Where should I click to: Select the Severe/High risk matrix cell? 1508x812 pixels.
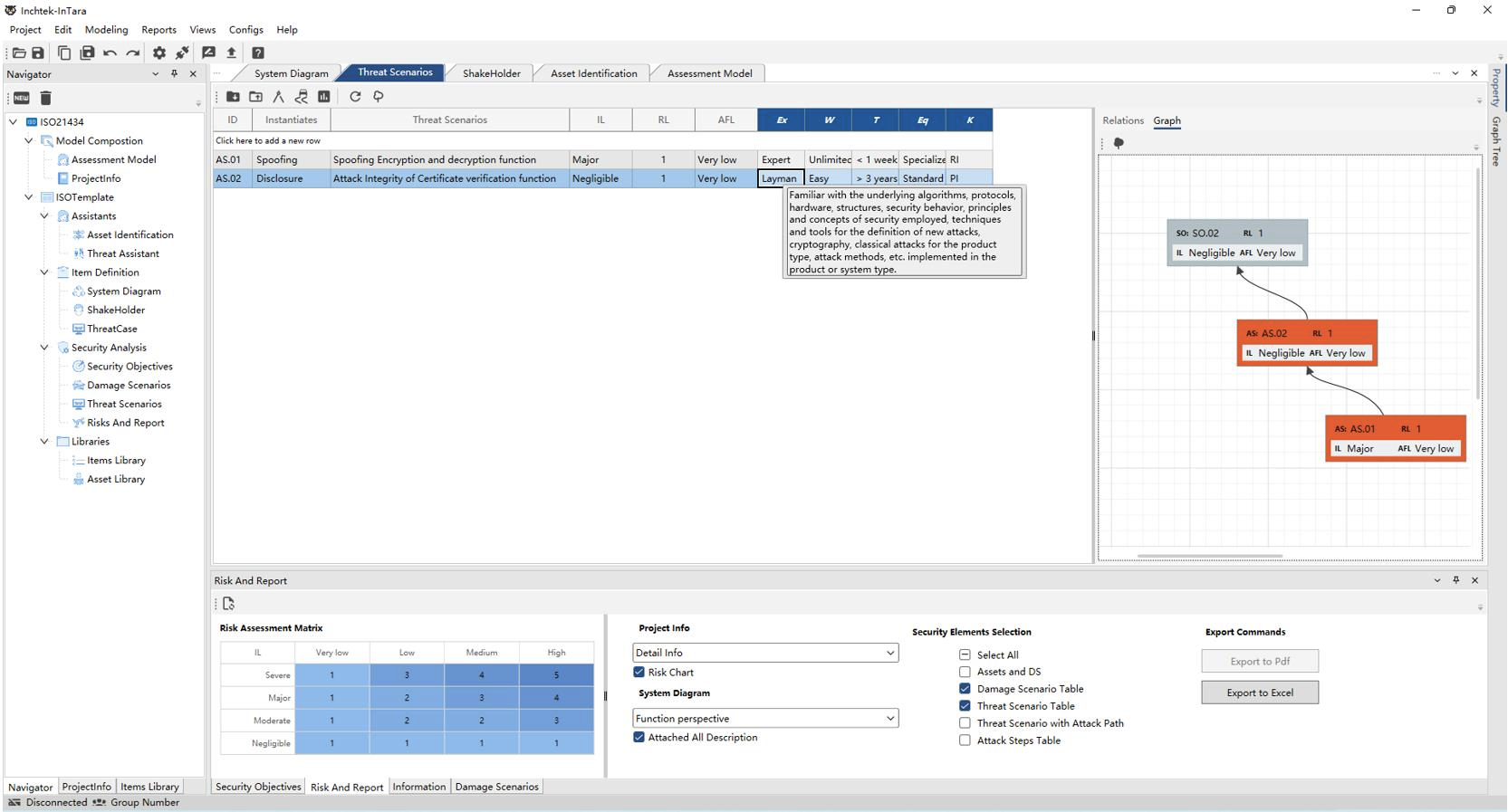(x=556, y=675)
